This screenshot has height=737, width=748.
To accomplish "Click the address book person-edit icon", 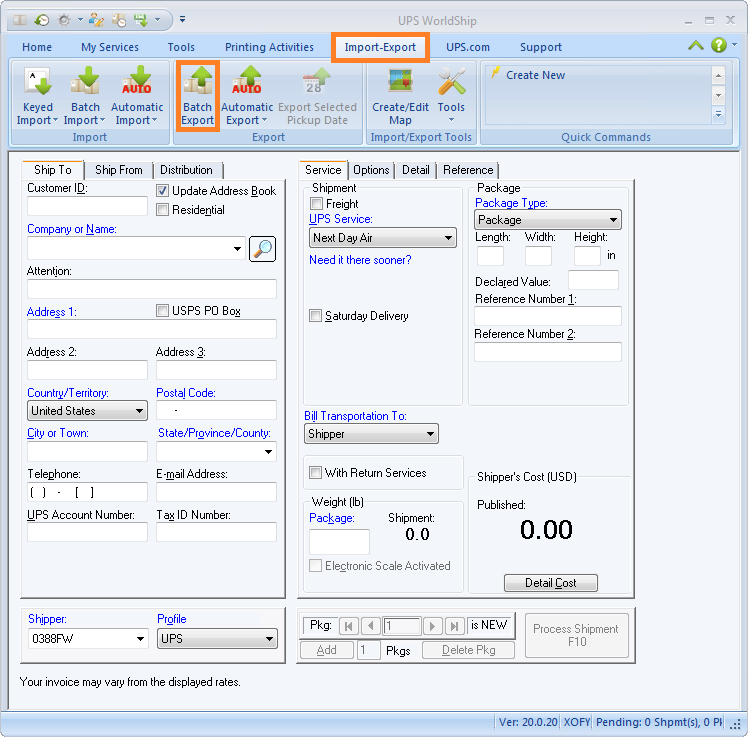I will click(96, 20).
